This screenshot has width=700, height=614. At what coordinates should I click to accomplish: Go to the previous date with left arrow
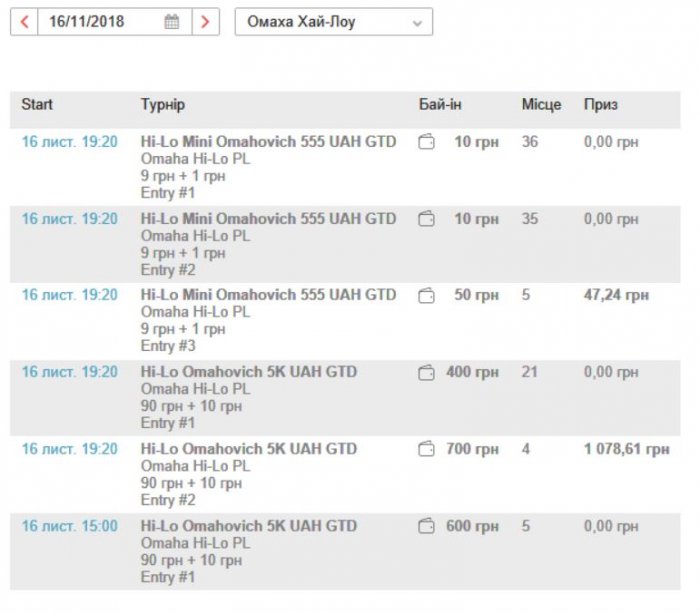[24, 21]
